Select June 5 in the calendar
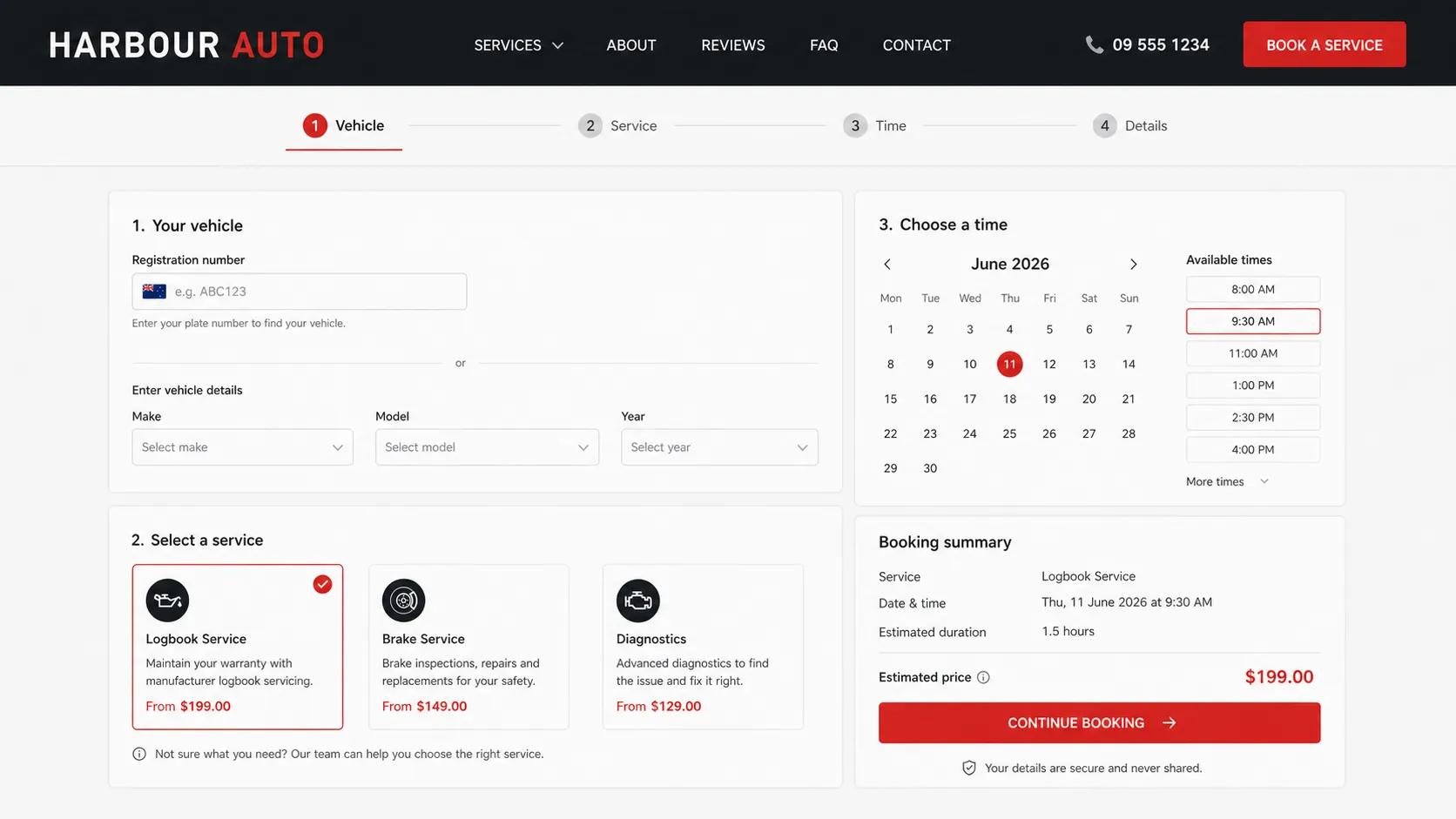The image size is (1456, 819). [1049, 329]
